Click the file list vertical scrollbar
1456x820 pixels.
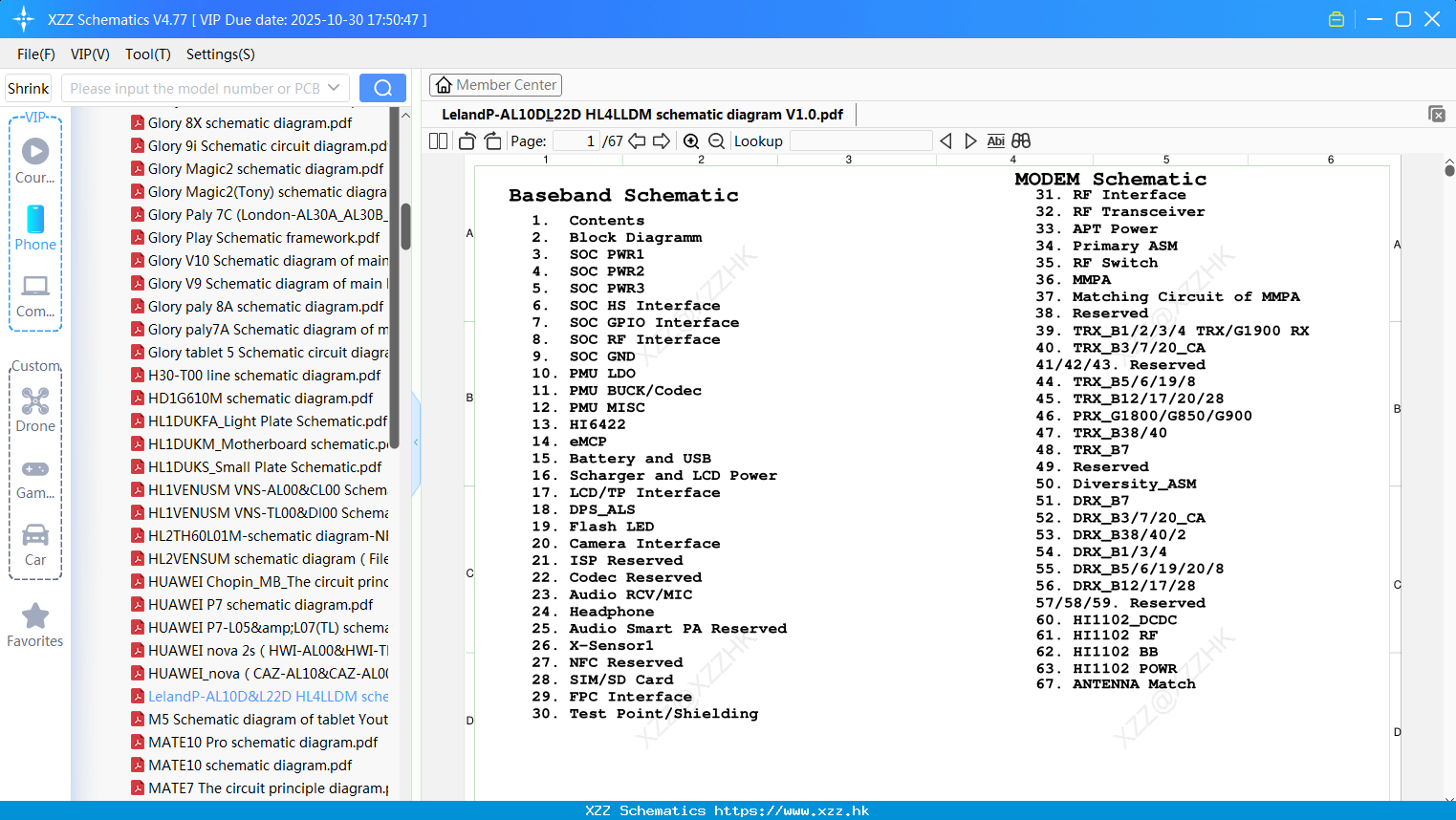tap(406, 226)
